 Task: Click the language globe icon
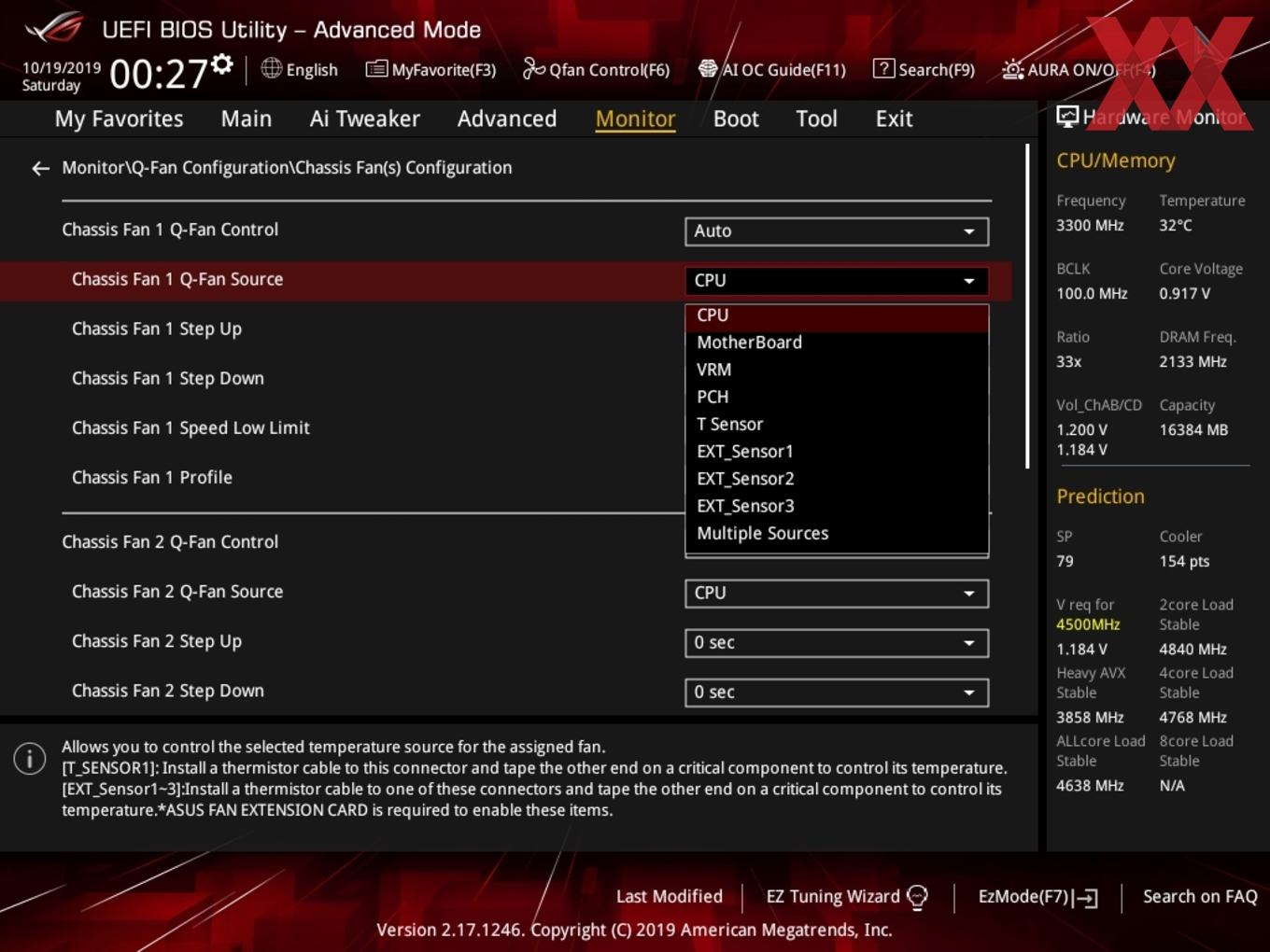[x=271, y=68]
